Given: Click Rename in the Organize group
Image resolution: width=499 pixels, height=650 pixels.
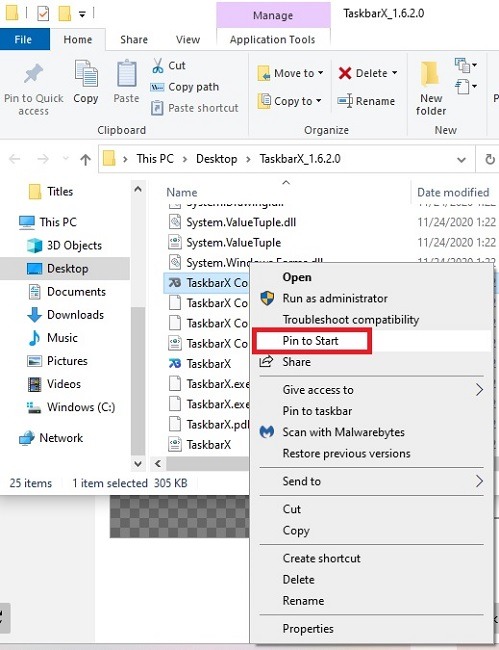Looking at the screenshot, I should point(366,101).
